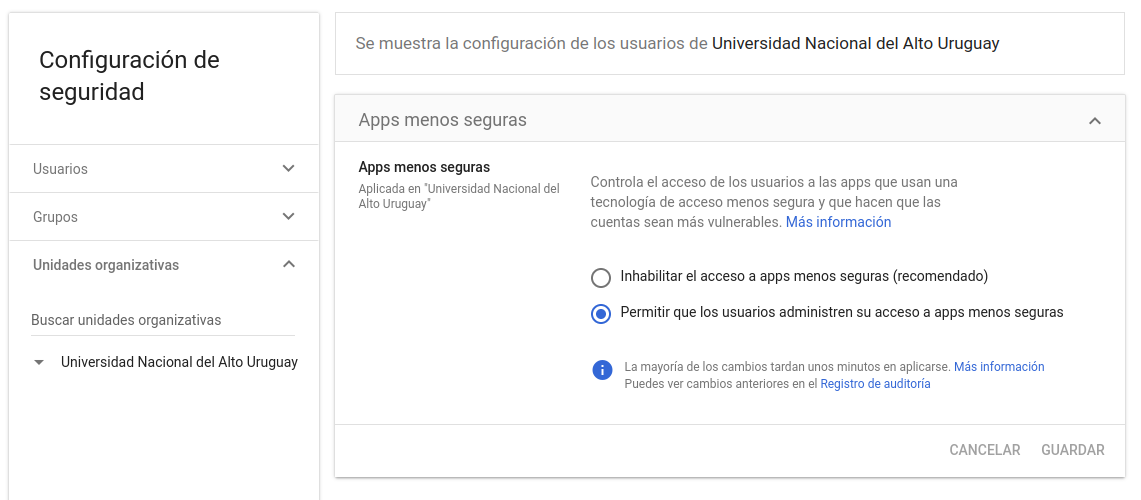Click the bold Unidades organizativas label text
This screenshot has height=500, width=1141.
106,265
